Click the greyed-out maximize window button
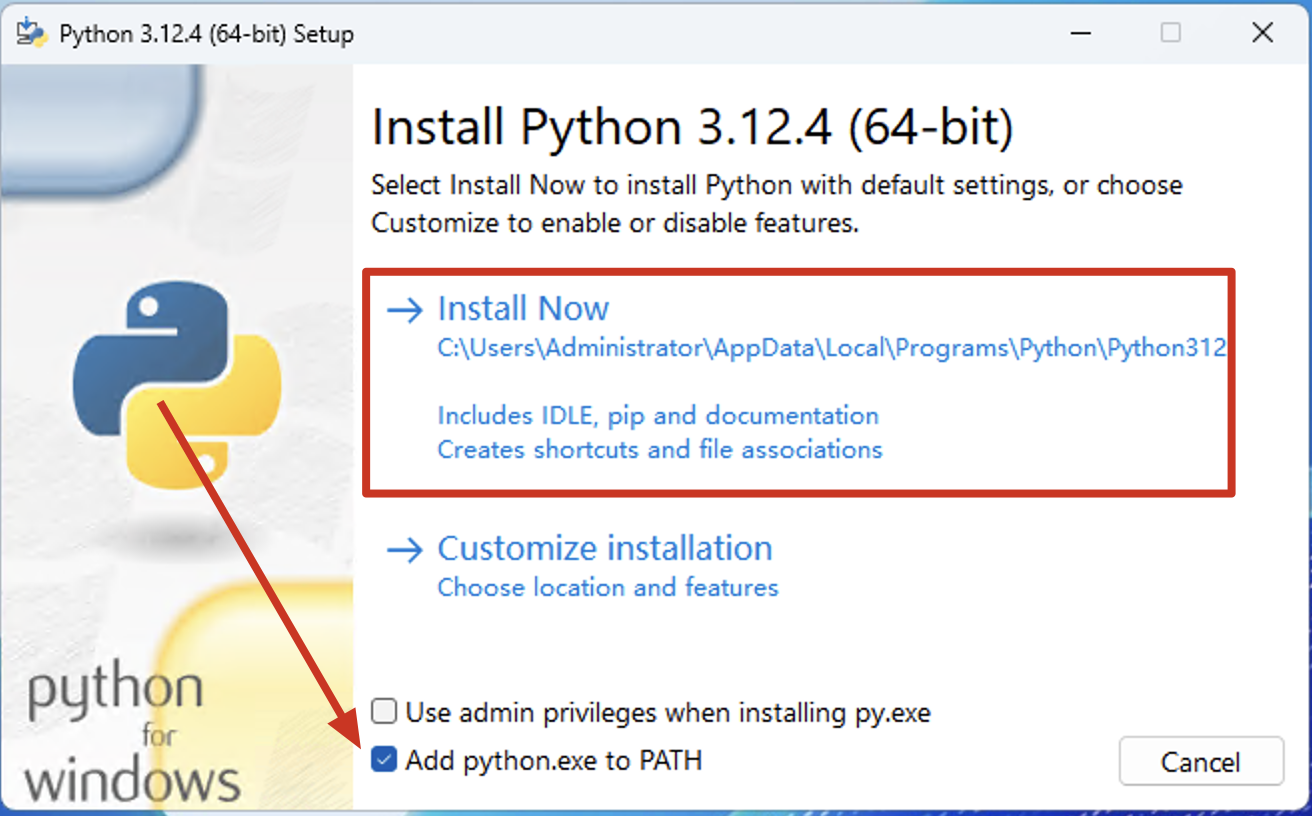 coord(1170,33)
